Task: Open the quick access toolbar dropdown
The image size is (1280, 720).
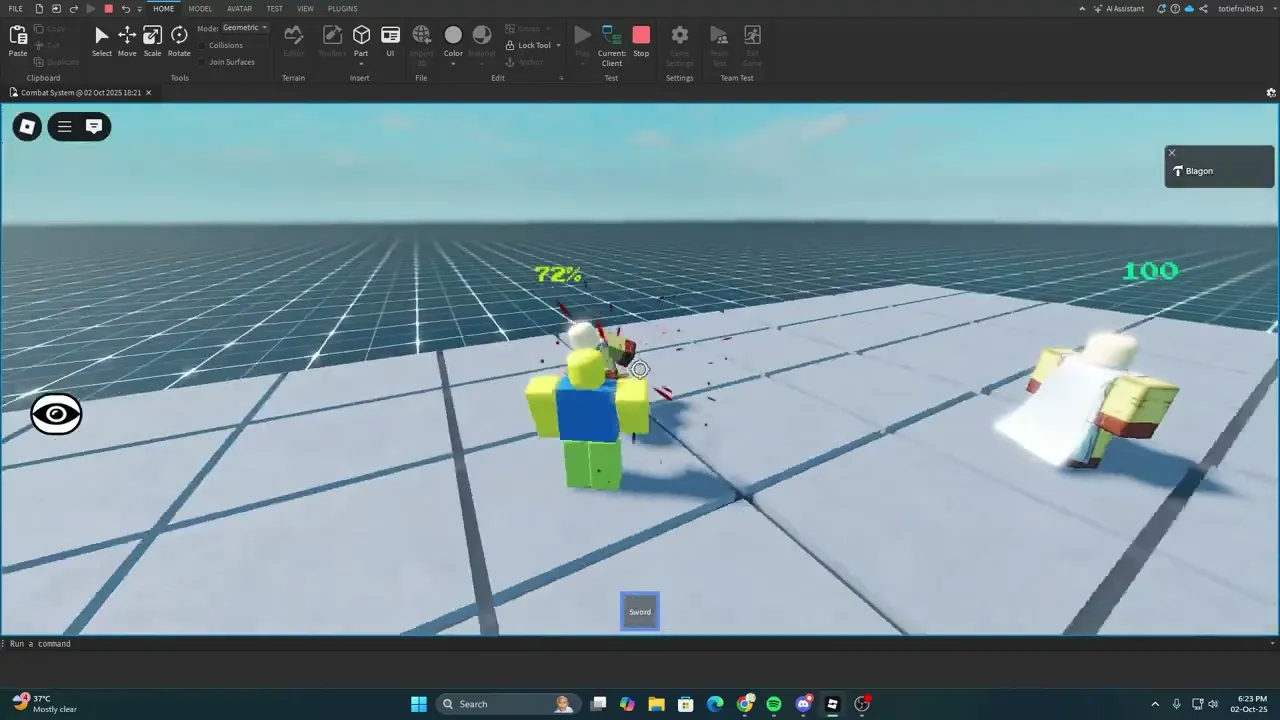Action: coord(139,9)
